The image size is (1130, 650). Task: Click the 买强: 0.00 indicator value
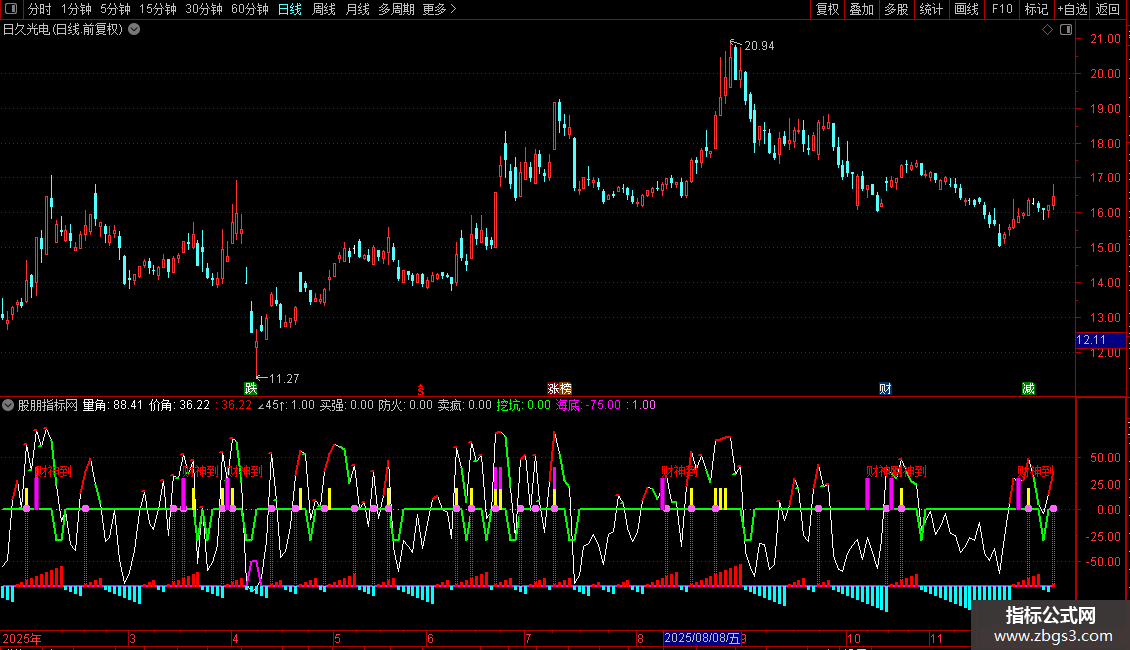pyautogui.click(x=347, y=405)
